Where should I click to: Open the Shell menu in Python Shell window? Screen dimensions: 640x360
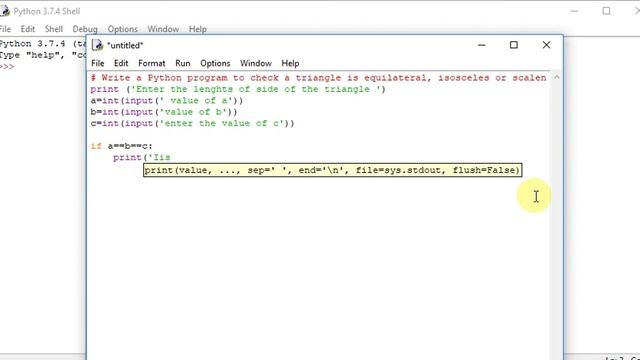(53, 29)
